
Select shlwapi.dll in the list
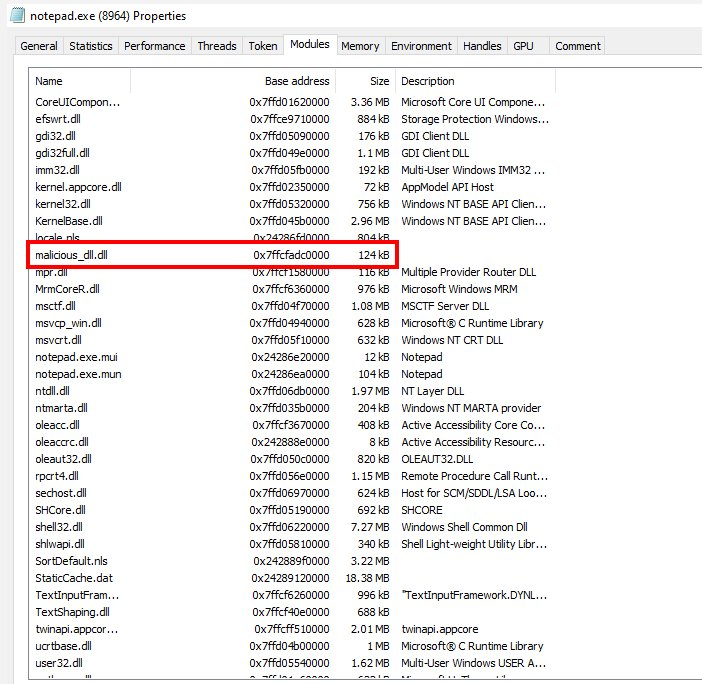291,544
